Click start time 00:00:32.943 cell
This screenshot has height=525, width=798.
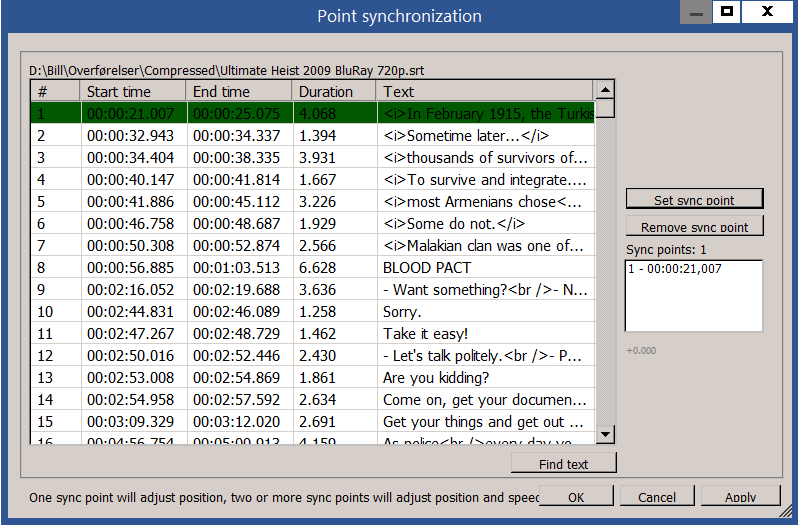coord(134,135)
